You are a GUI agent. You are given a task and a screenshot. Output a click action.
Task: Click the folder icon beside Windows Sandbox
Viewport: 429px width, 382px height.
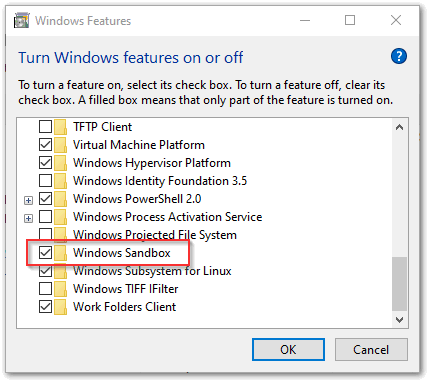60,253
